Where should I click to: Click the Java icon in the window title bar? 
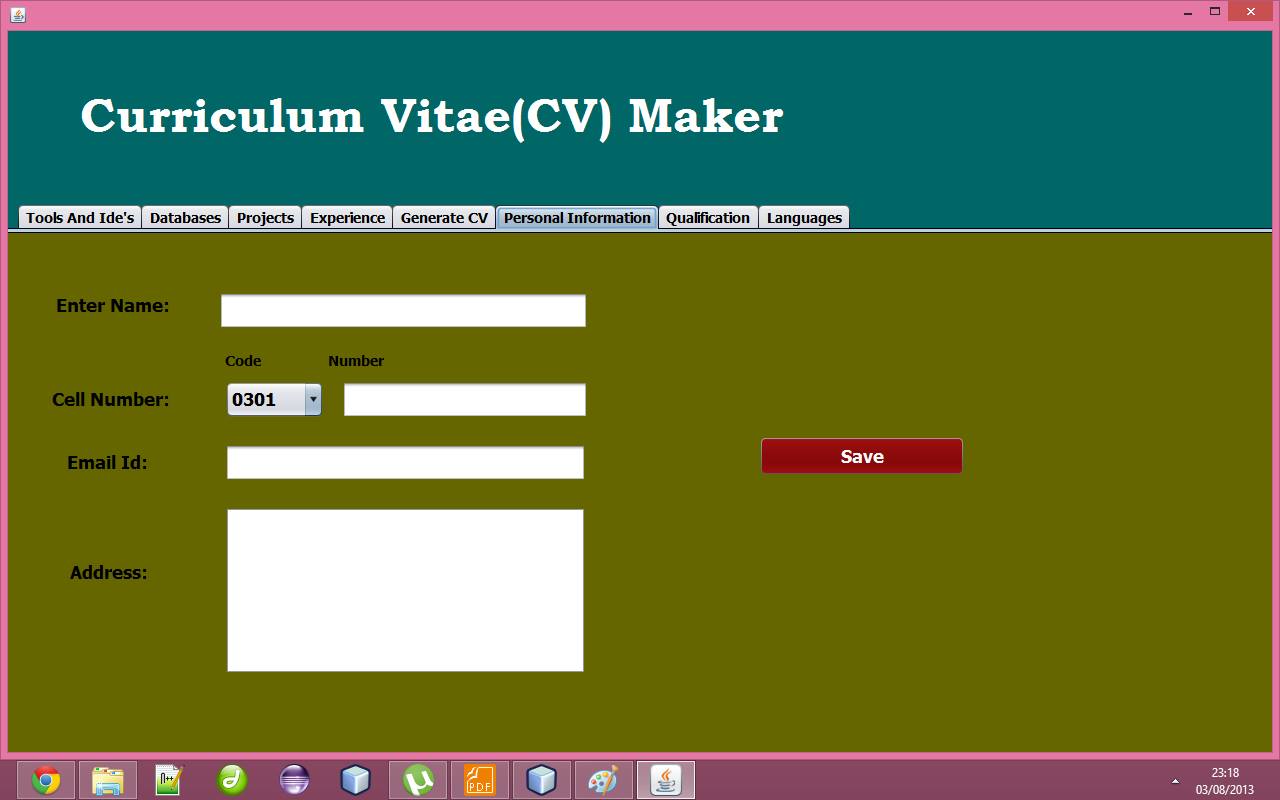pyautogui.click(x=17, y=14)
